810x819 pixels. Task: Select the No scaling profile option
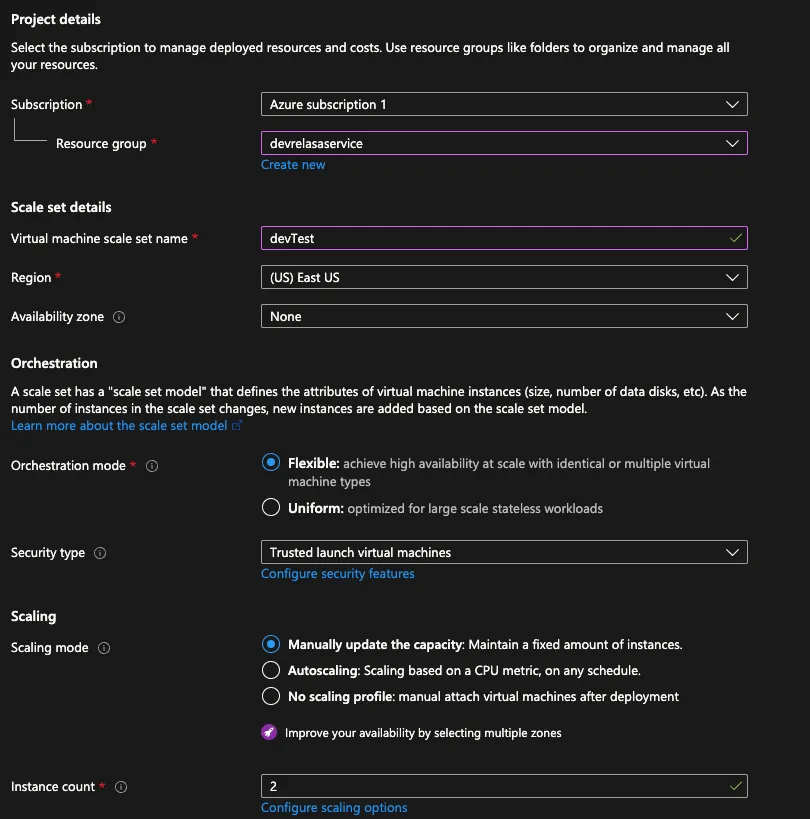point(270,696)
